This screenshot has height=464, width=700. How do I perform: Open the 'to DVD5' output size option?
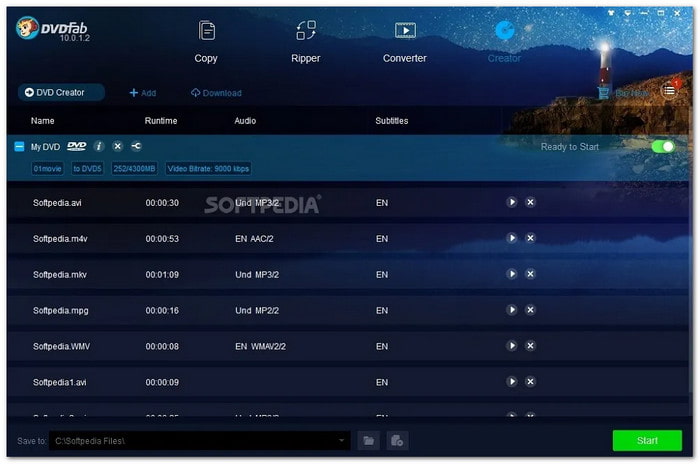click(88, 169)
